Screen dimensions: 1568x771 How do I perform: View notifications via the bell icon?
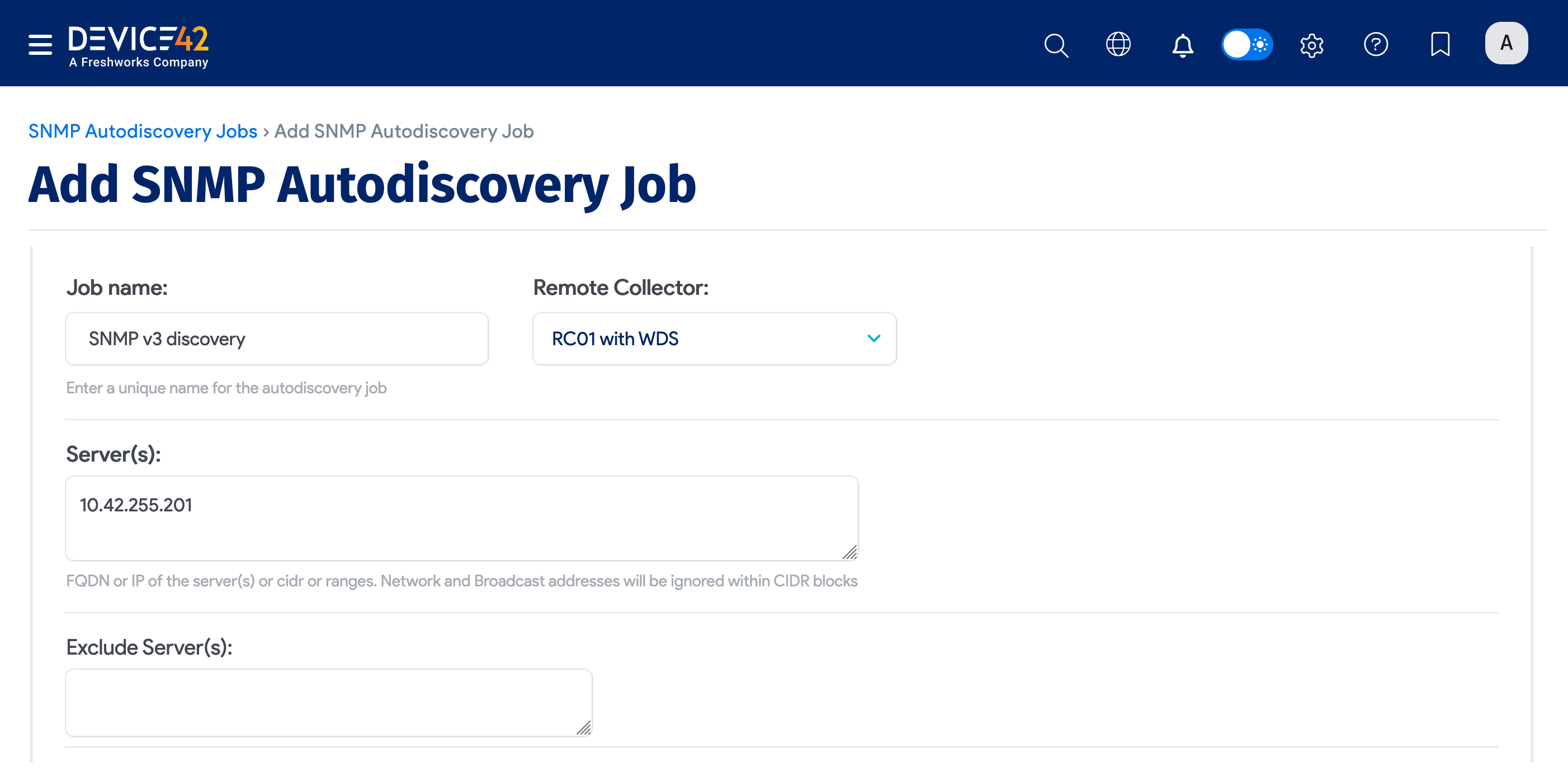pos(1183,44)
